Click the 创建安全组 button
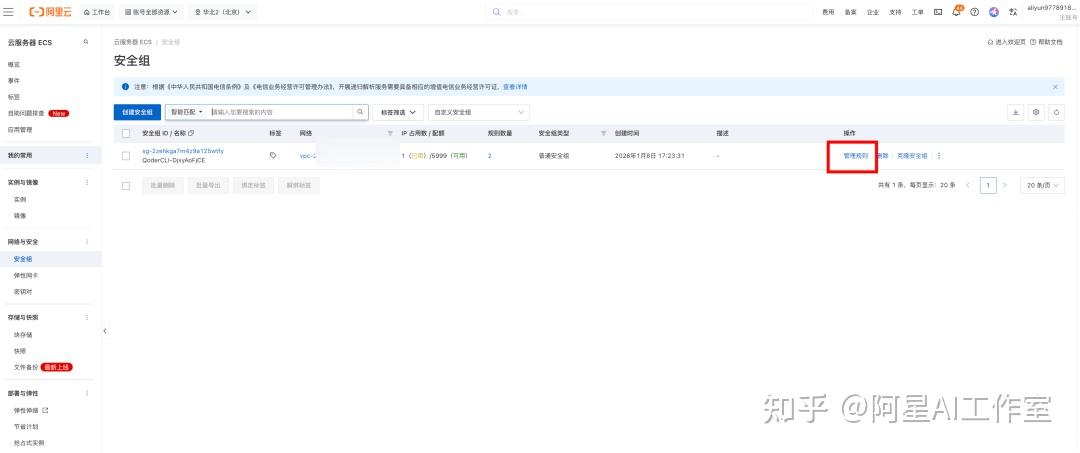This screenshot has height=453, width=1080. click(137, 112)
